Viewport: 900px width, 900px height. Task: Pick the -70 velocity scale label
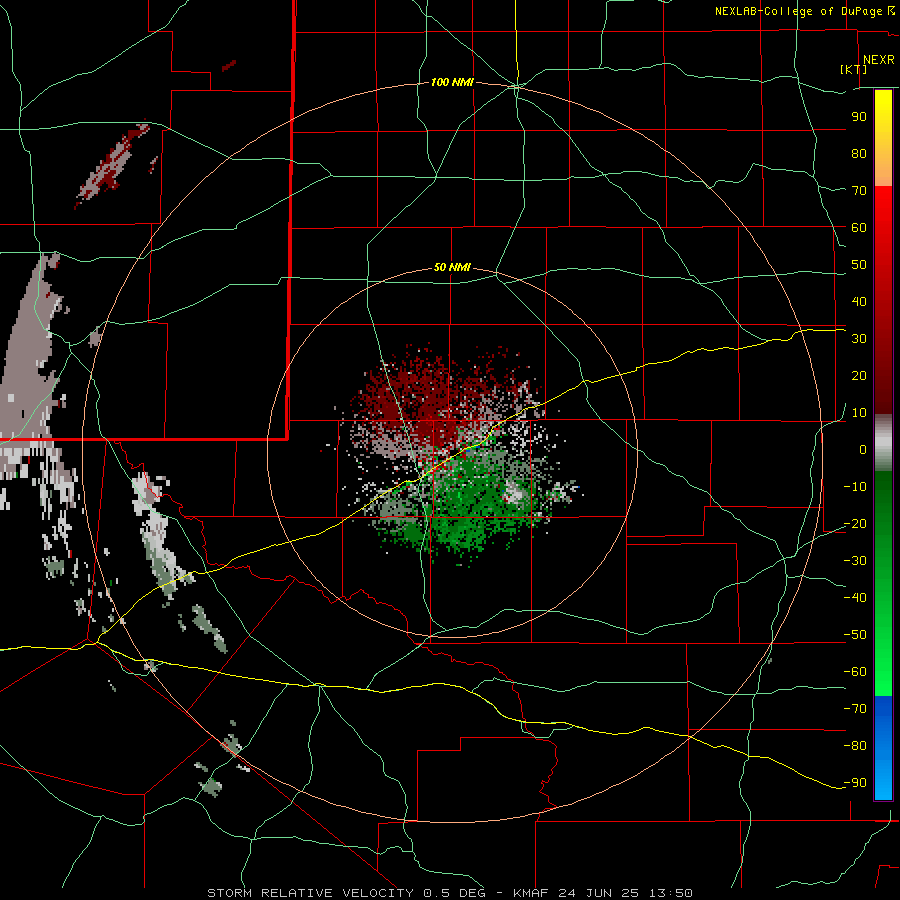click(855, 709)
